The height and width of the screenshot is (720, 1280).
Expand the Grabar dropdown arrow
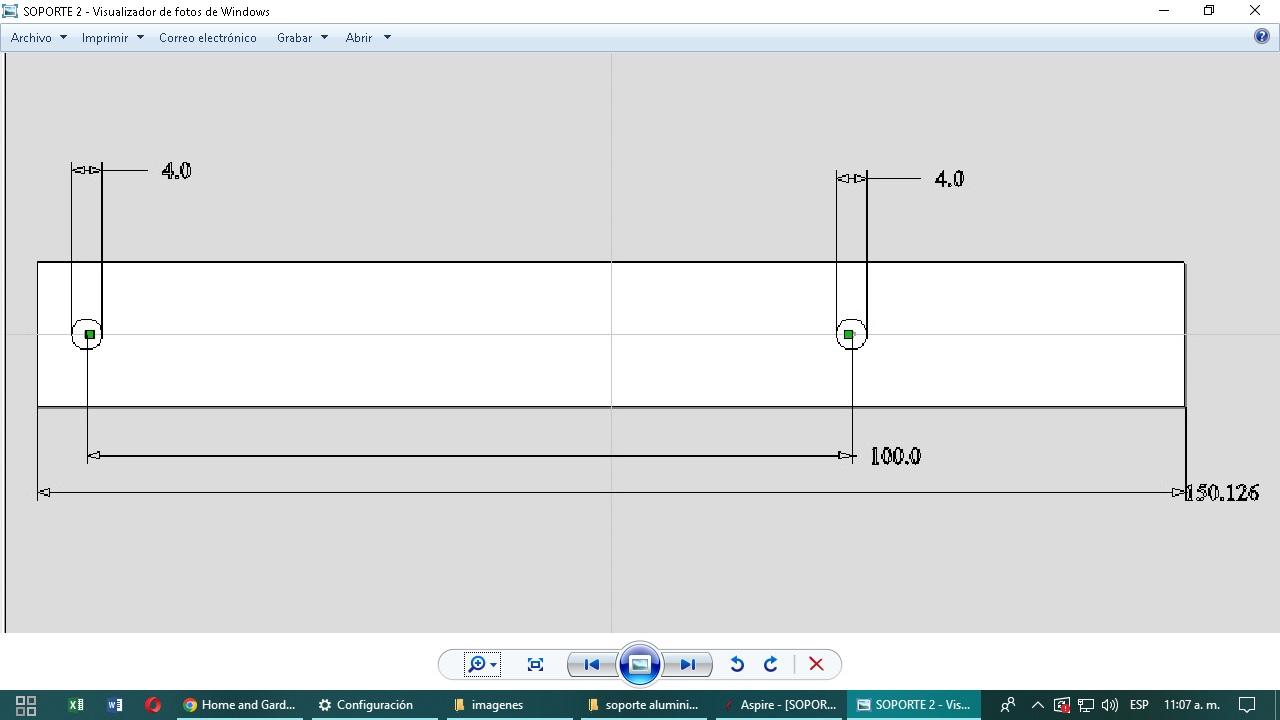pyautogui.click(x=324, y=37)
